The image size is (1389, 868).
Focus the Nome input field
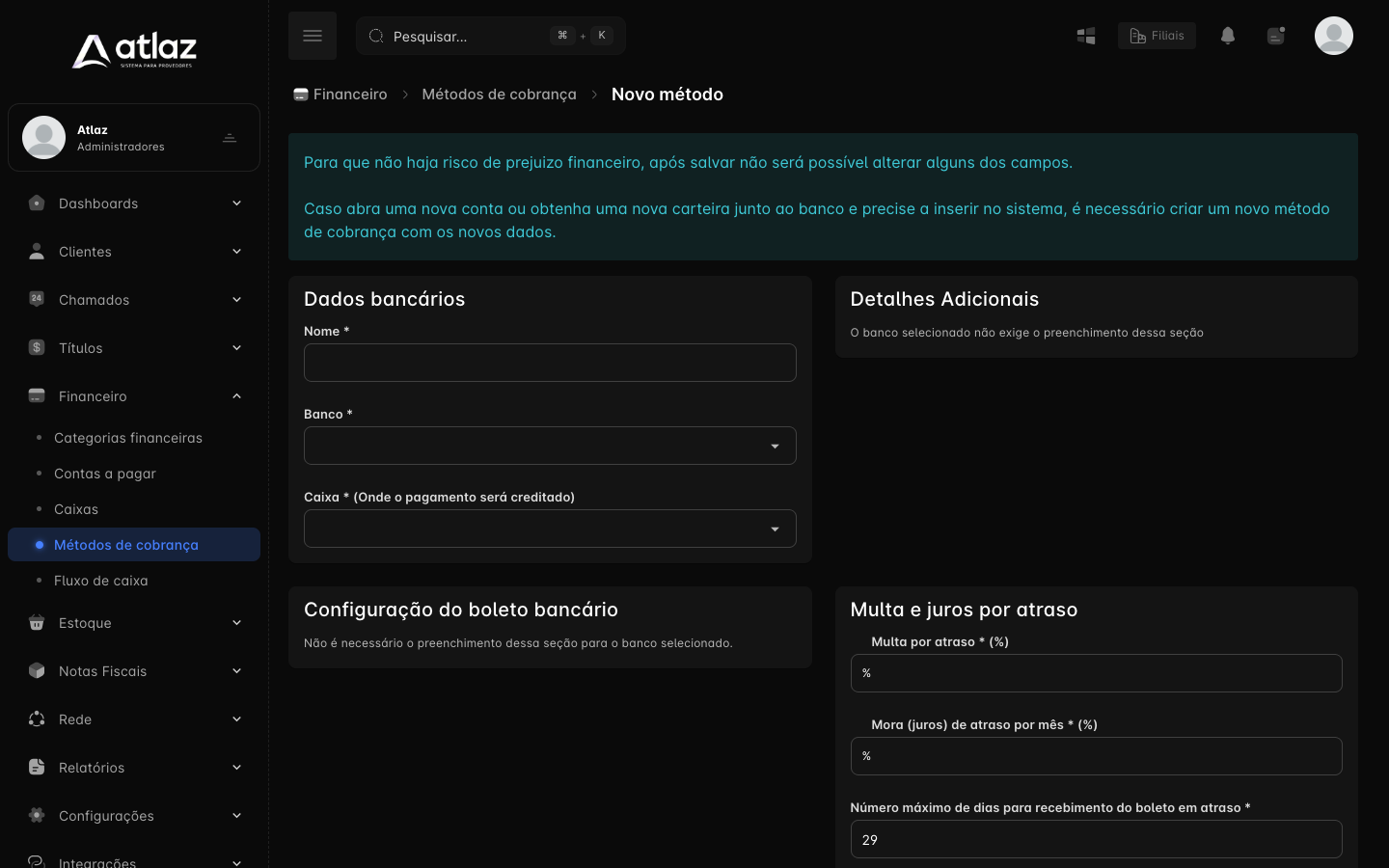coord(550,363)
